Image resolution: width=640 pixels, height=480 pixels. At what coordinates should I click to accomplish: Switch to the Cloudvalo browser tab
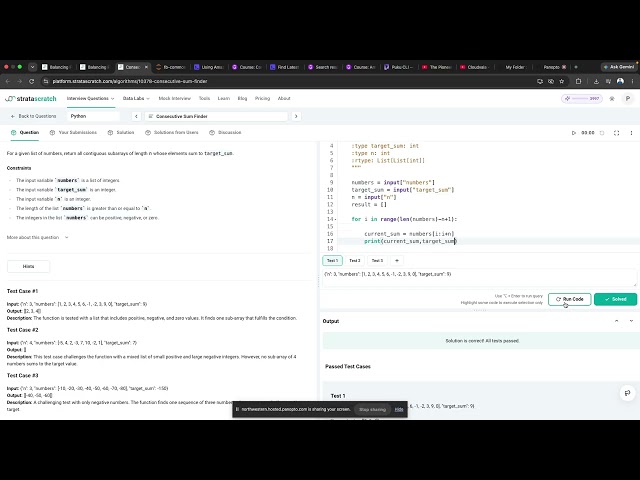coord(476,67)
